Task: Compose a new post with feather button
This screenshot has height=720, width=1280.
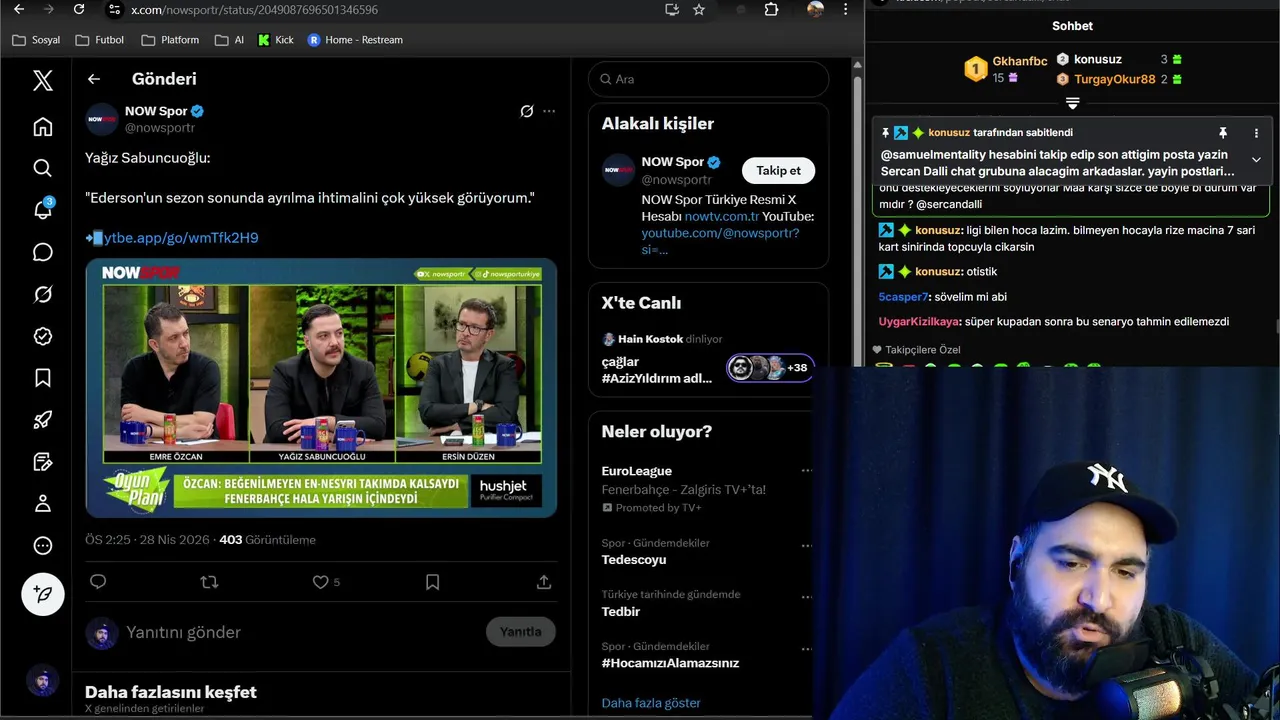Action: click(x=42, y=594)
